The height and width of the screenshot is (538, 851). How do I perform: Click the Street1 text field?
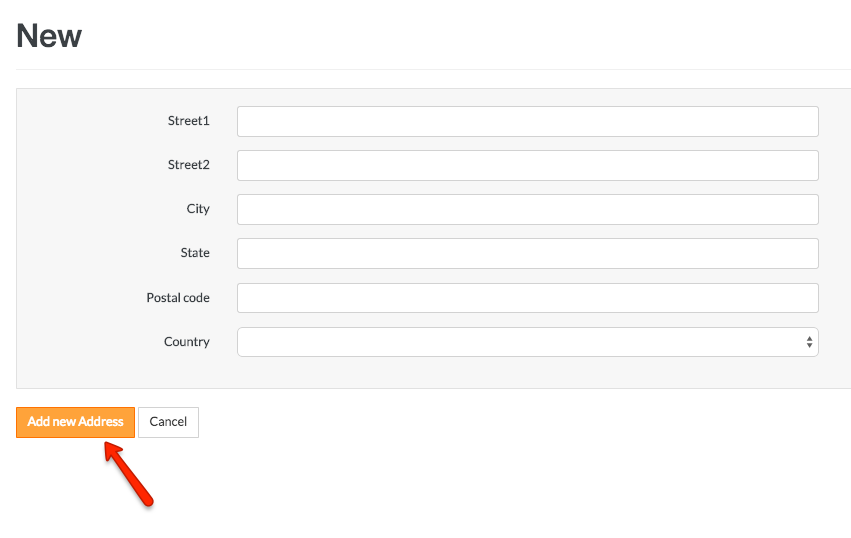[527, 121]
